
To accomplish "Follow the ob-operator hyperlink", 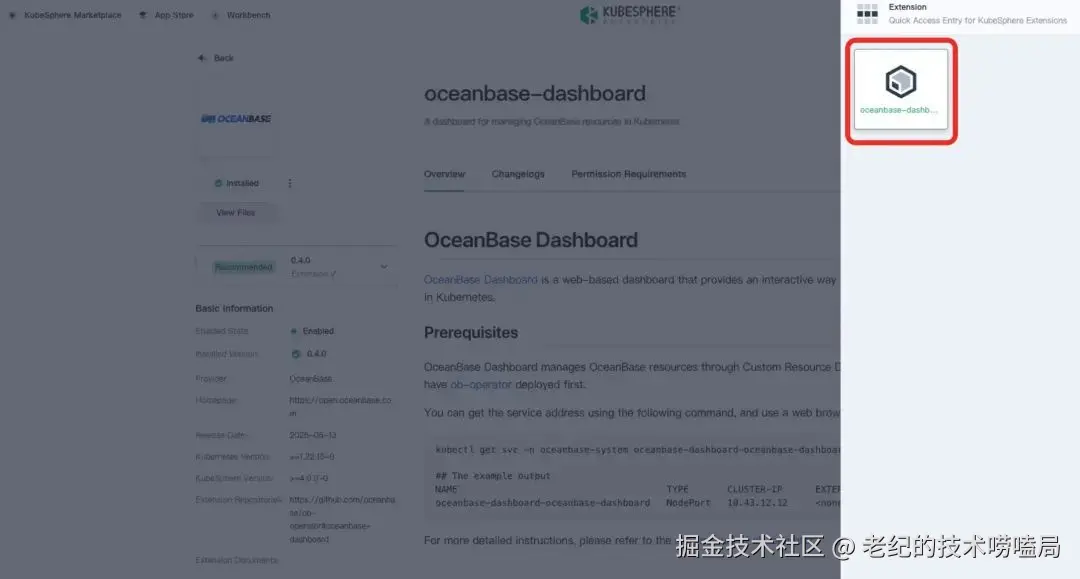I will click(481, 384).
